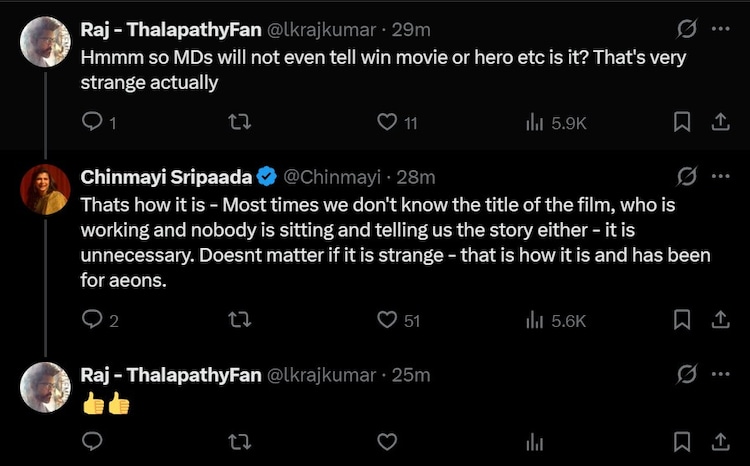The height and width of the screenshot is (466, 750).
Task: Like Raj's tweet with 11 likes
Action: [x=387, y=122]
